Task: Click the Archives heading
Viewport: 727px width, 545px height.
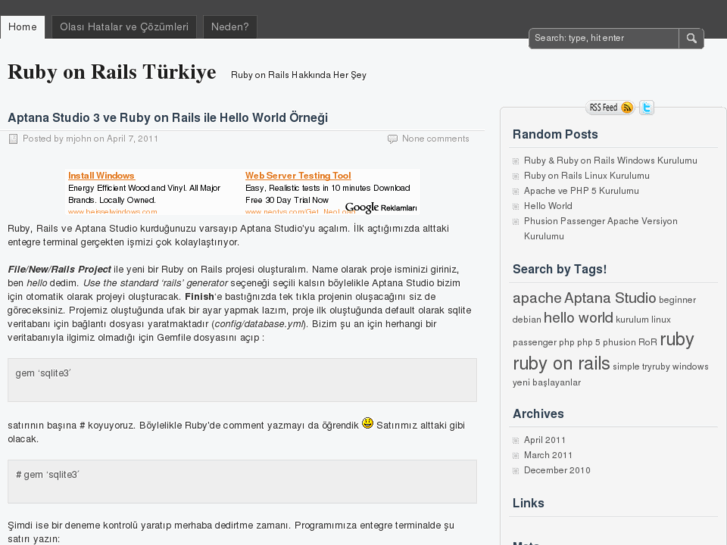Action: [x=538, y=414]
